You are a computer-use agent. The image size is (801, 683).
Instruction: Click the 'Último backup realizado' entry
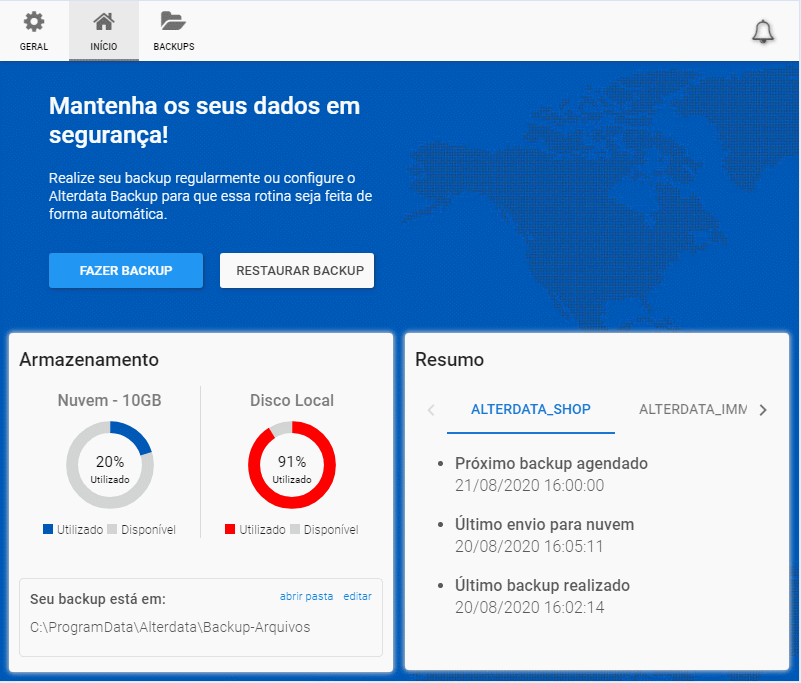[542, 585]
